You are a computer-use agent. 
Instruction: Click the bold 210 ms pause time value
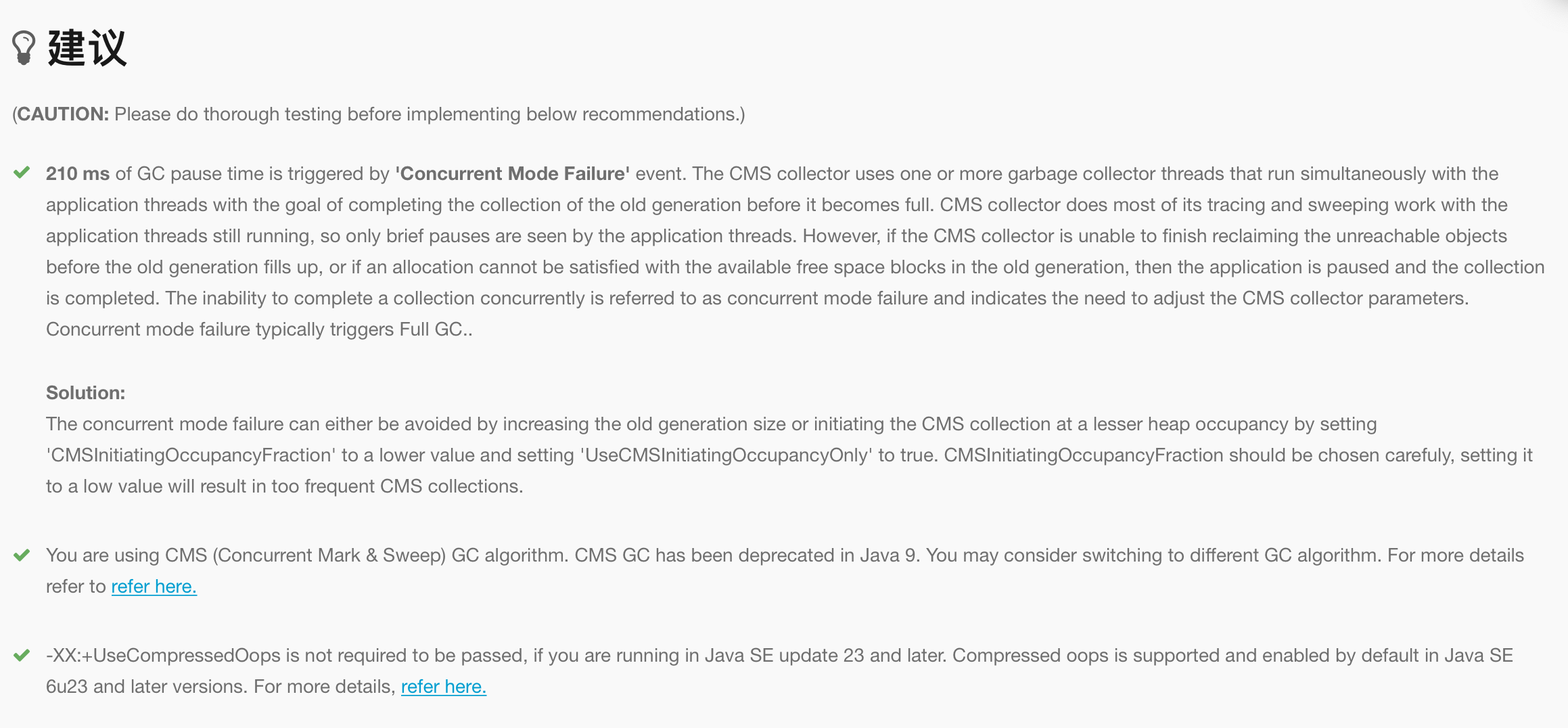[78, 173]
